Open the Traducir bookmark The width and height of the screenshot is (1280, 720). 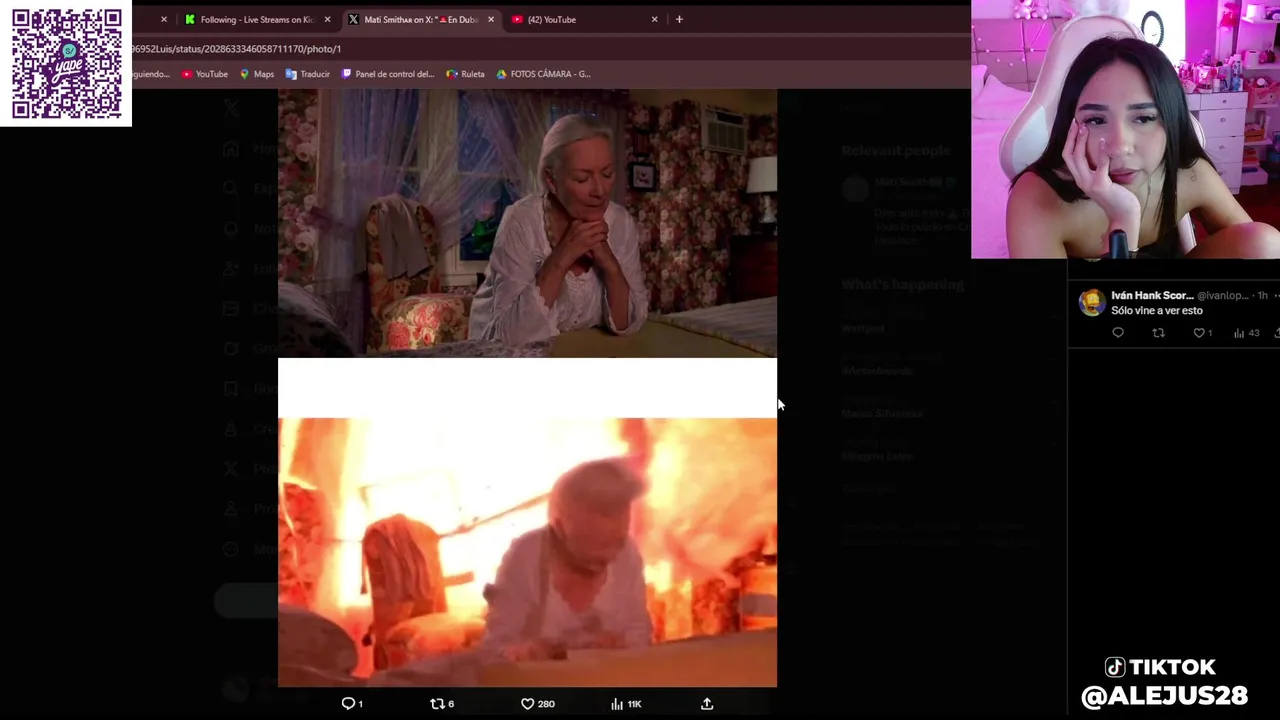308,74
